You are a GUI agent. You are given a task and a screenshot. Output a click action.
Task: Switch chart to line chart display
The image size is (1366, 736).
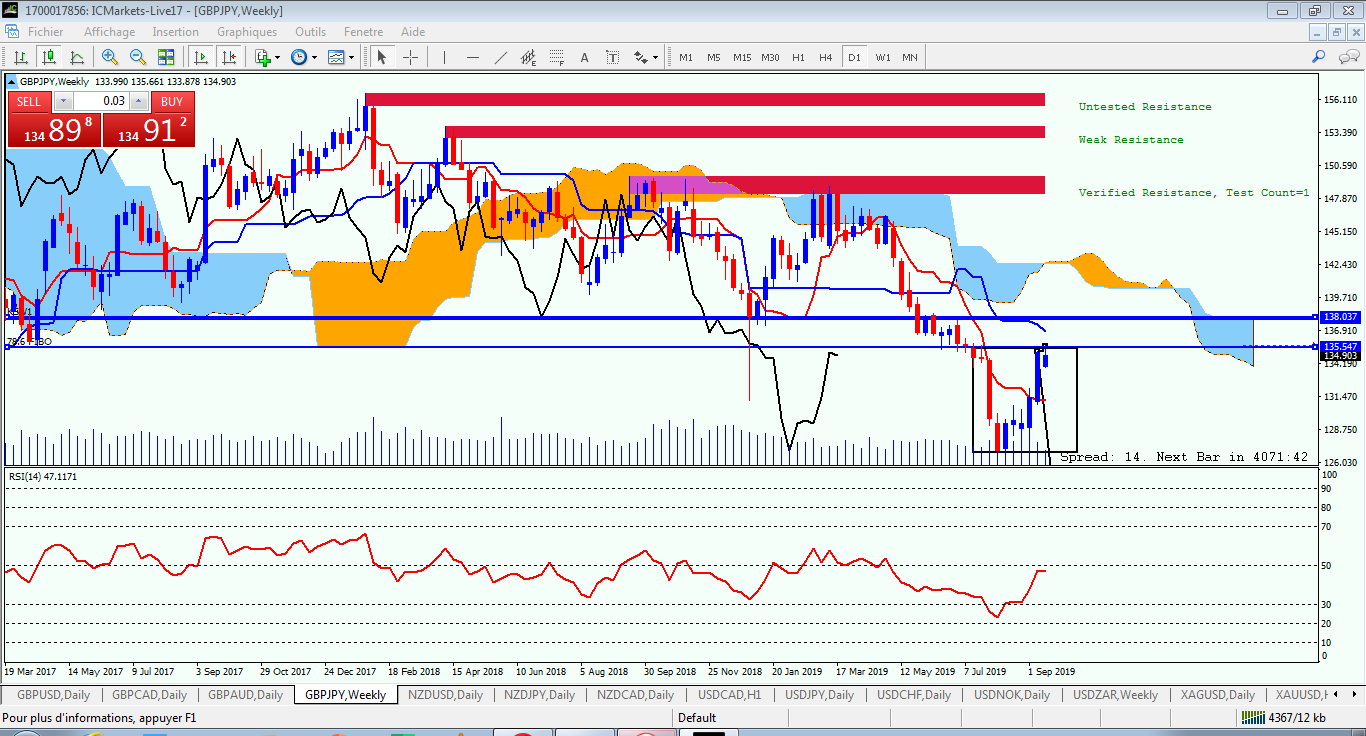pos(76,57)
